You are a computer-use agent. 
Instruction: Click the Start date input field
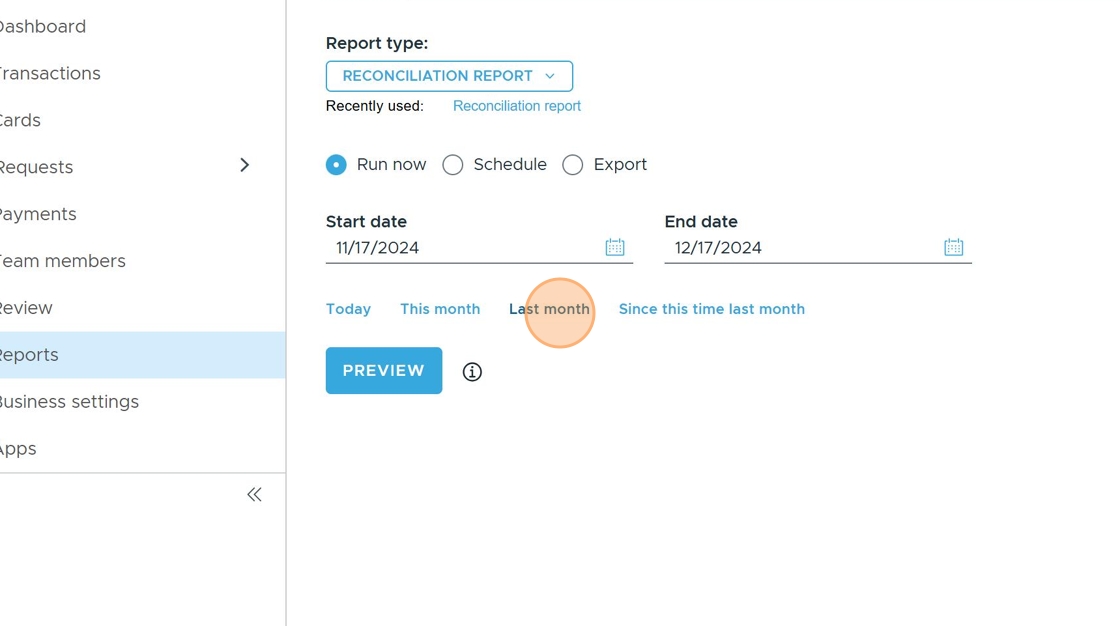[460, 248]
